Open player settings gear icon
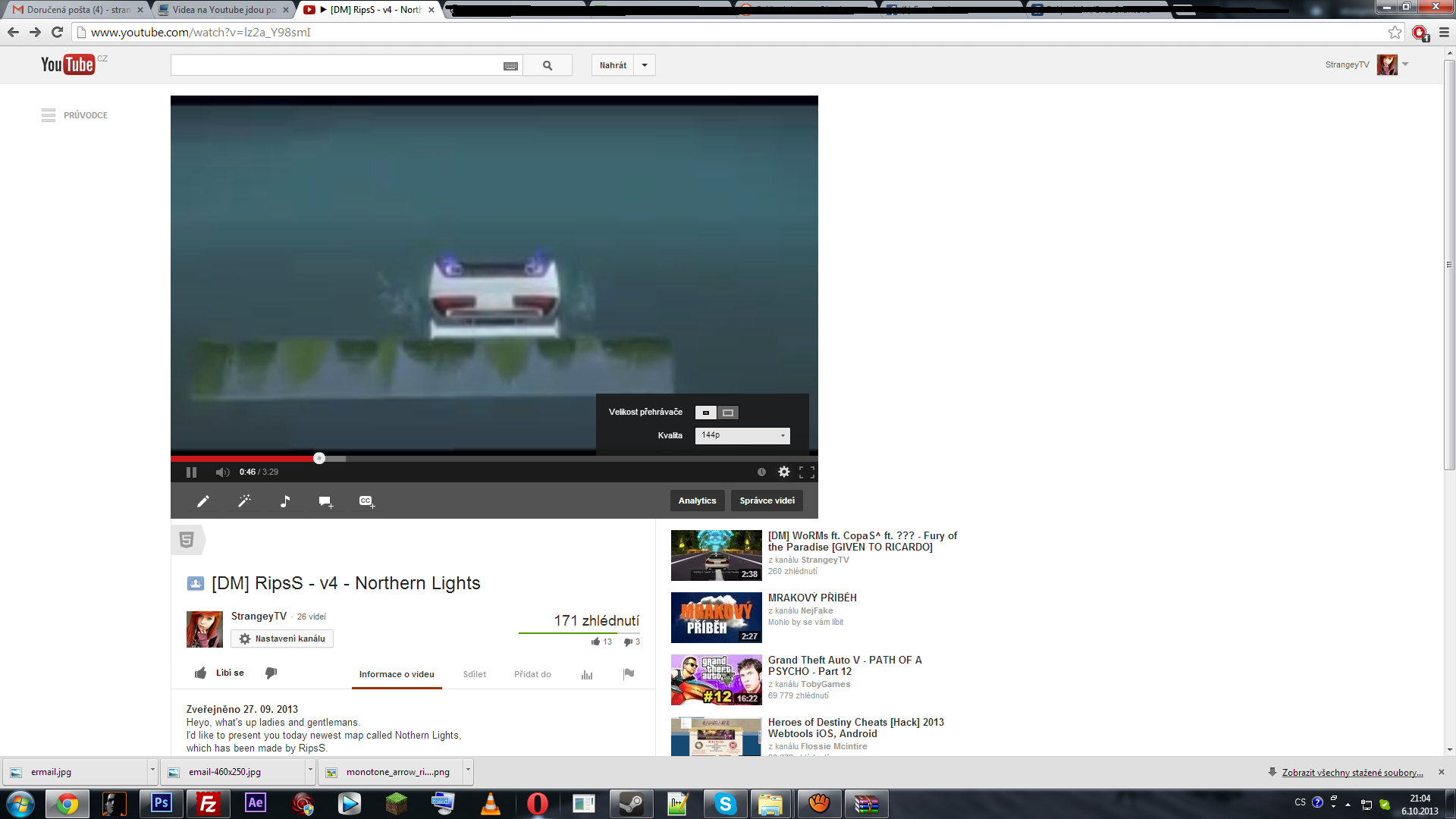 coord(784,472)
